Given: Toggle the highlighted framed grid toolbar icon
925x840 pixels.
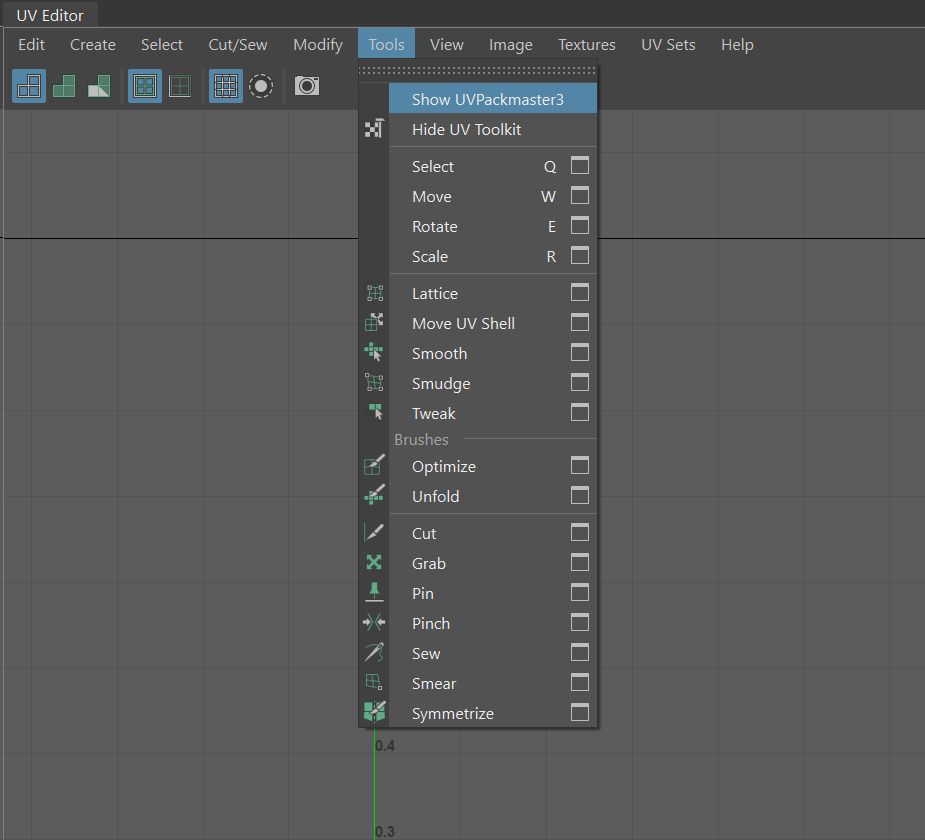Looking at the screenshot, I should point(145,86).
